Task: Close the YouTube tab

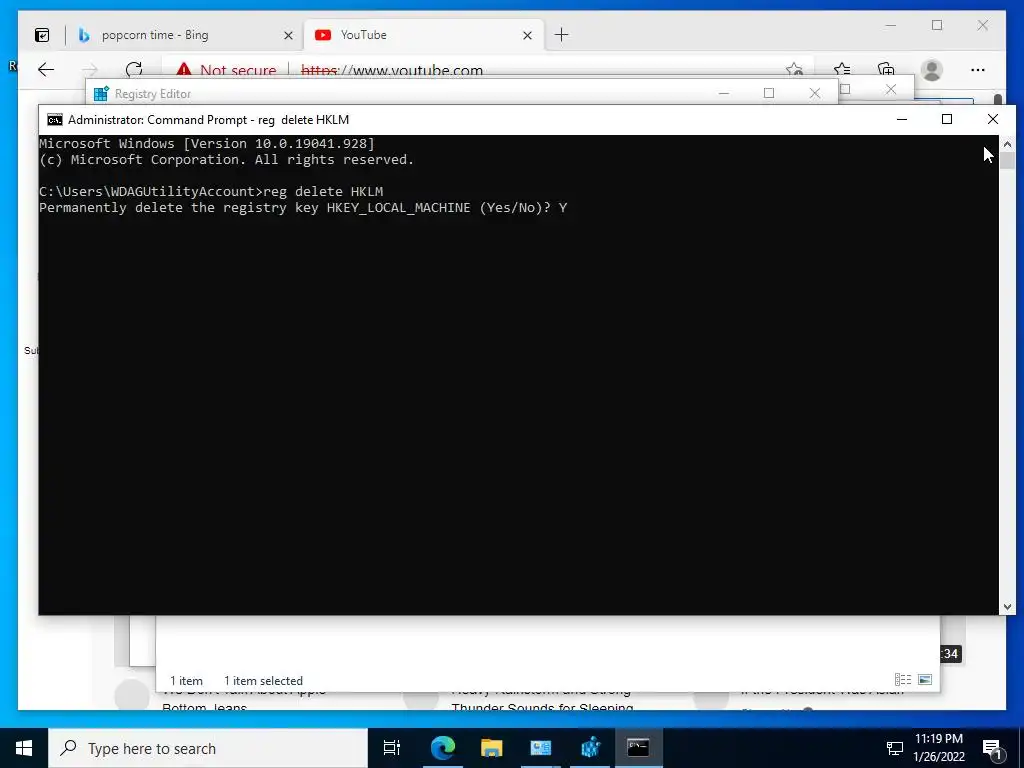Action: (x=528, y=35)
